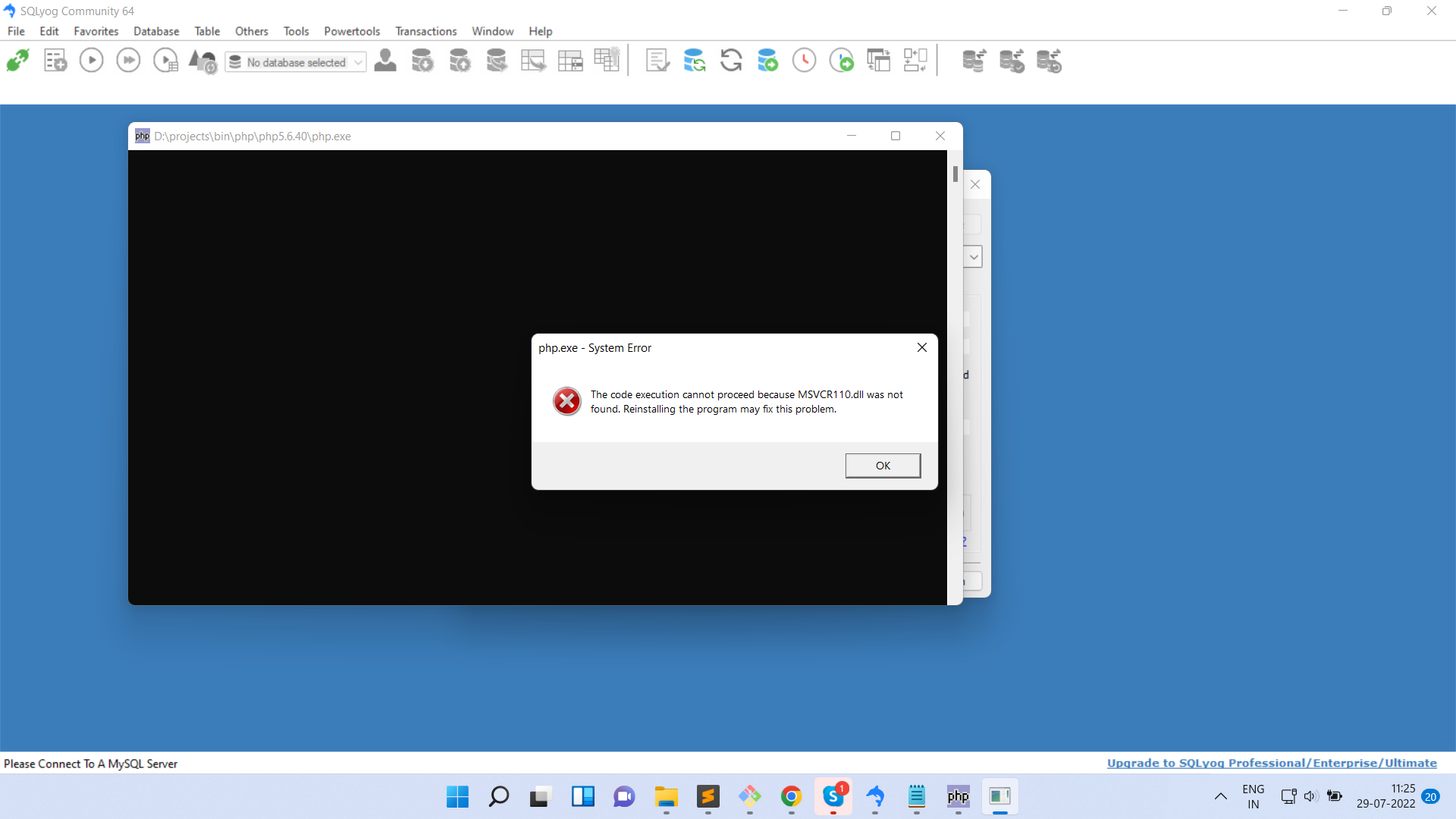Close the php.exe console window
Screen dimensions: 1456x819
[x=940, y=136]
